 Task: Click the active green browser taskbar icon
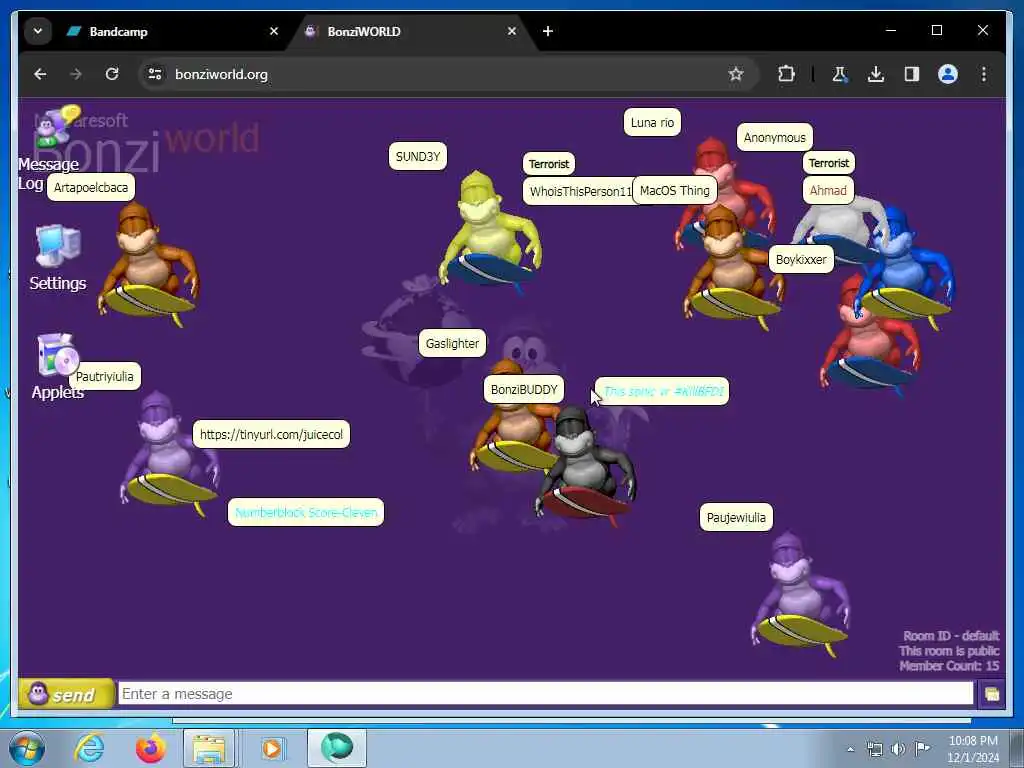pyautogui.click(x=337, y=748)
